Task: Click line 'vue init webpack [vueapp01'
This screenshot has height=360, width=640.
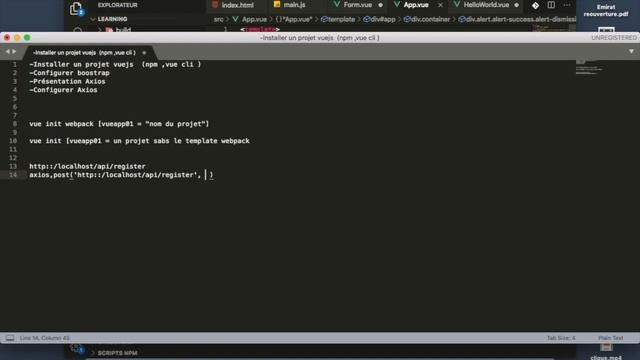Action: point(119,124)
